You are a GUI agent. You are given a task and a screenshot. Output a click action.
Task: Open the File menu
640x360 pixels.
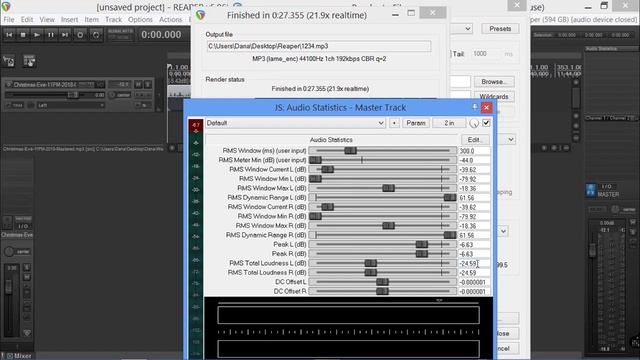point(9,20)
